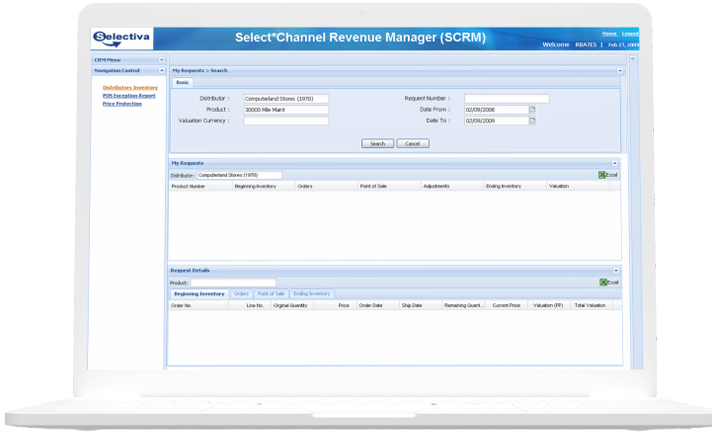The height and width of the screenshot is (435, 717).
Task: Switch to the Point of Sale tab
Action: click(271, 294)
